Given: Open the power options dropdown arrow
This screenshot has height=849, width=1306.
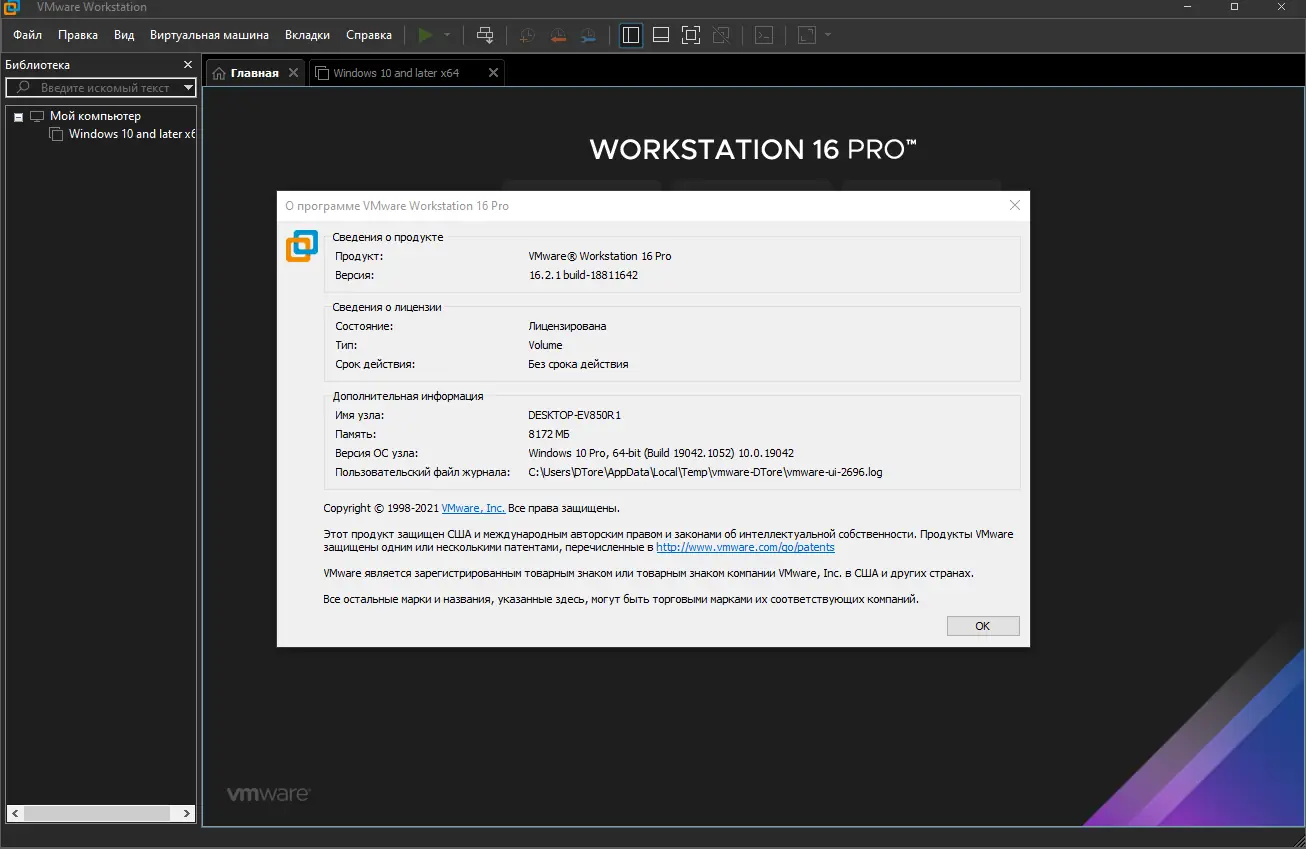Looking at the screenshot, I should (x=446, y=35).
